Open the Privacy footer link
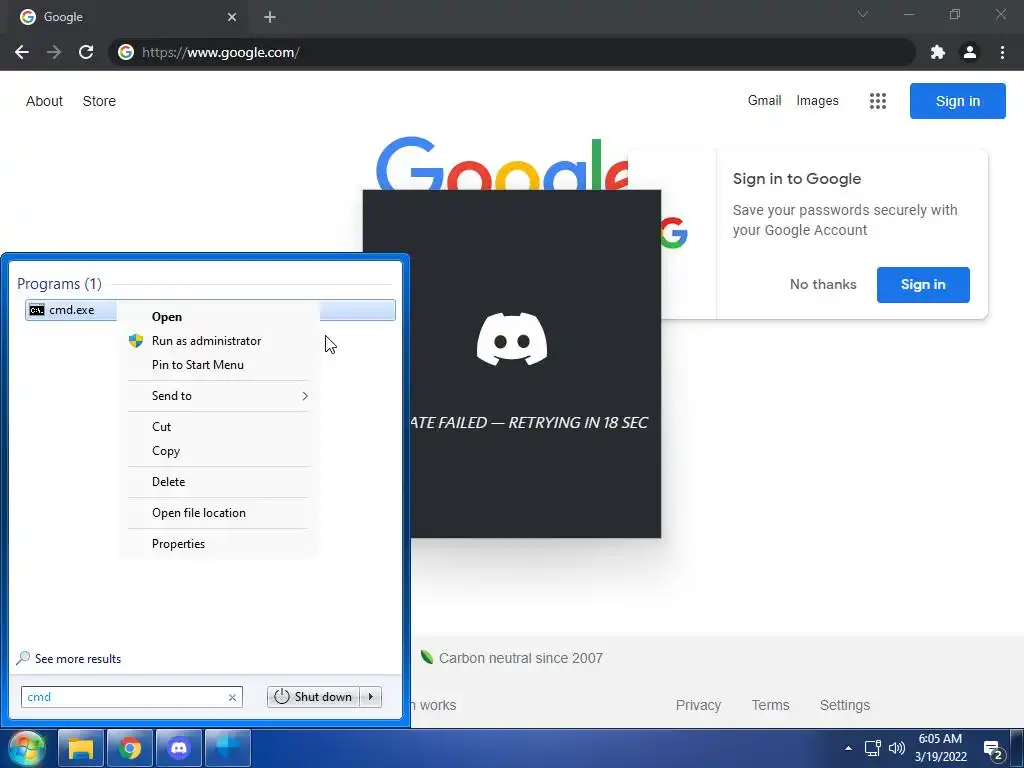Image resolution: width=1024 pixels, height=768 pixels. click(698, 705)
